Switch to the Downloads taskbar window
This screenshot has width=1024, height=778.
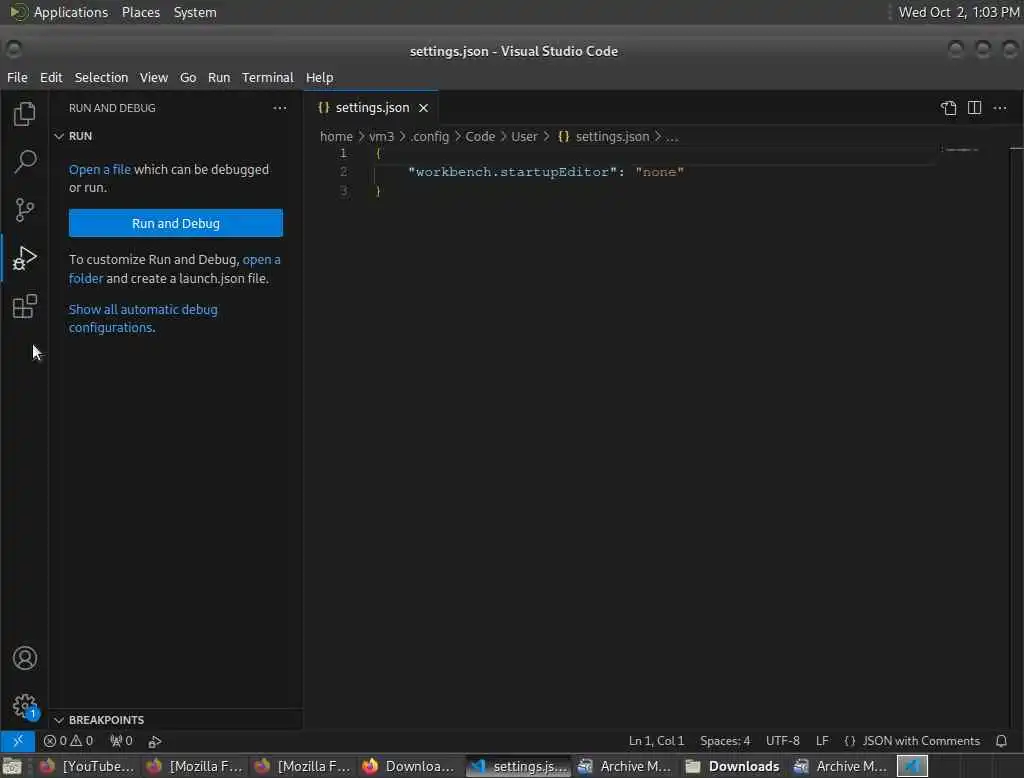[732, 766]
